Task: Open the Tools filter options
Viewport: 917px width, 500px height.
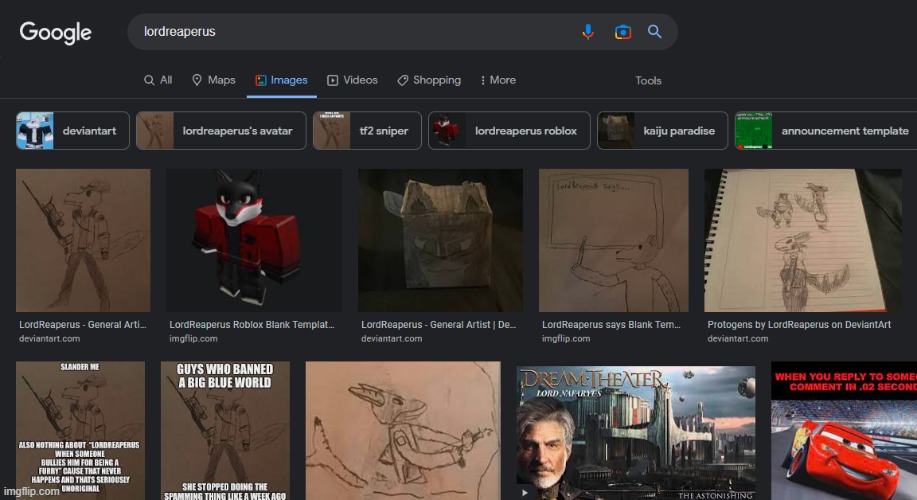Action: [x=648, y=81]
